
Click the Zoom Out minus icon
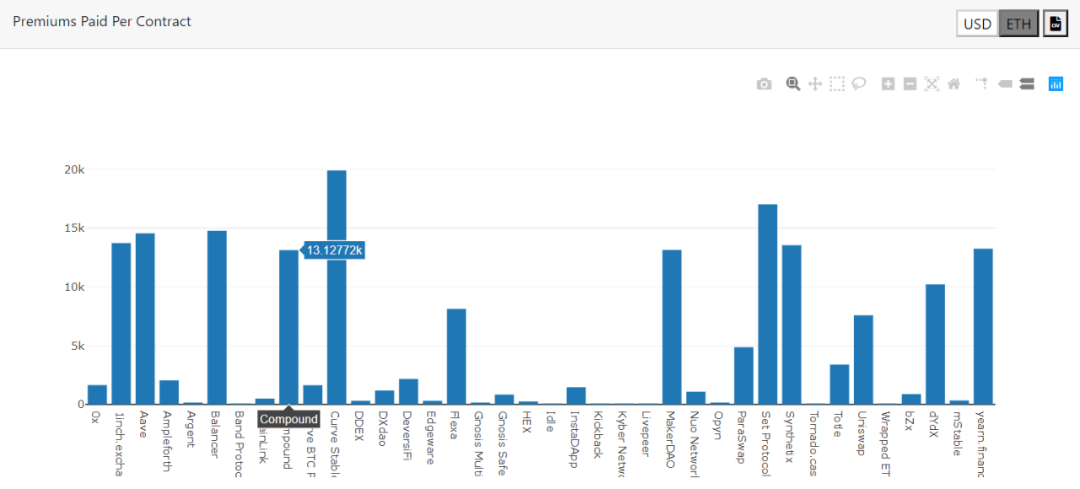(x=910, y=84)
